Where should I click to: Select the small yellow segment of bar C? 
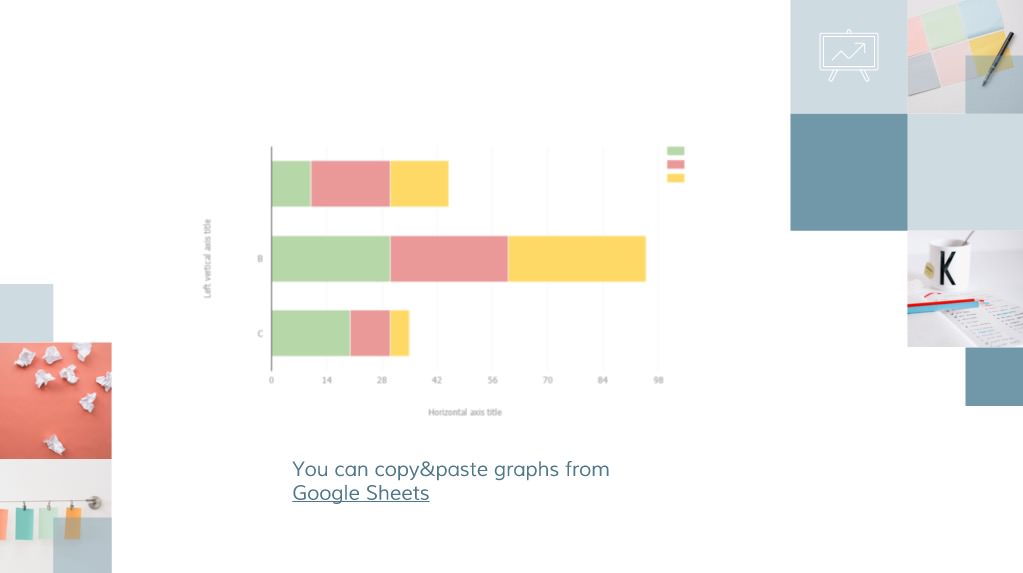coord(399,333)
